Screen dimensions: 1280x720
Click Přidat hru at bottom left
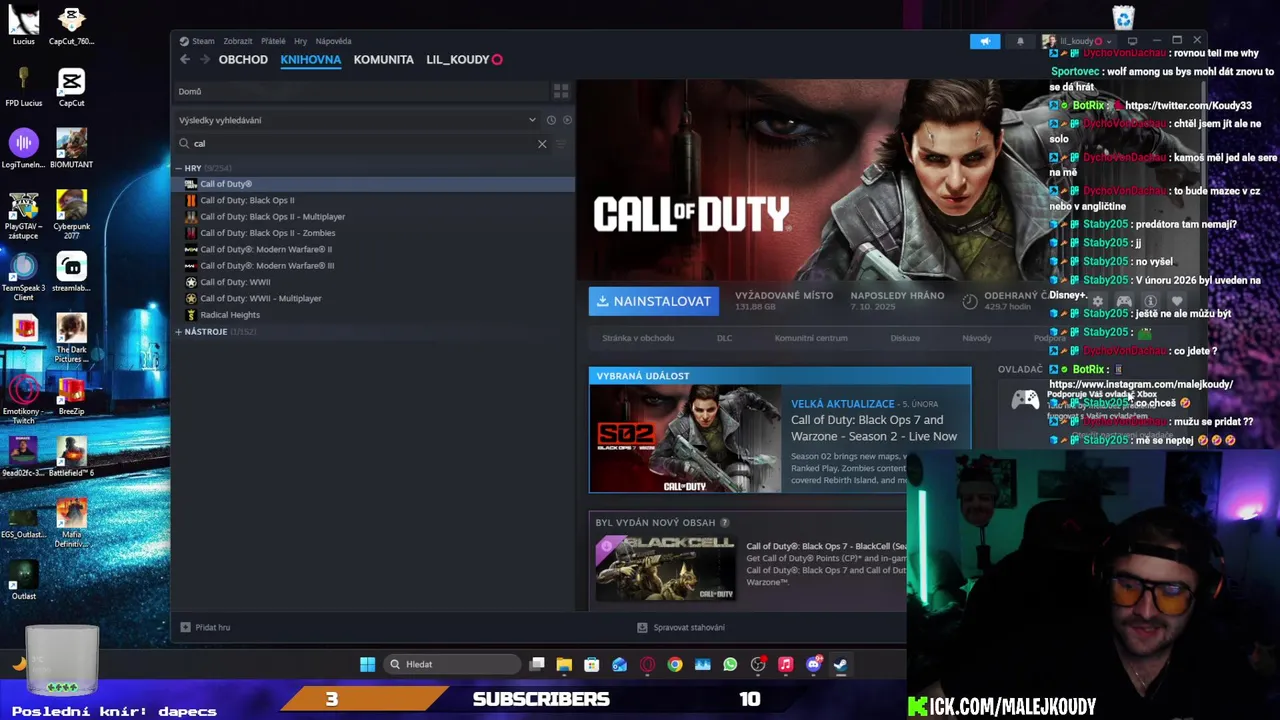pos(206,627)
